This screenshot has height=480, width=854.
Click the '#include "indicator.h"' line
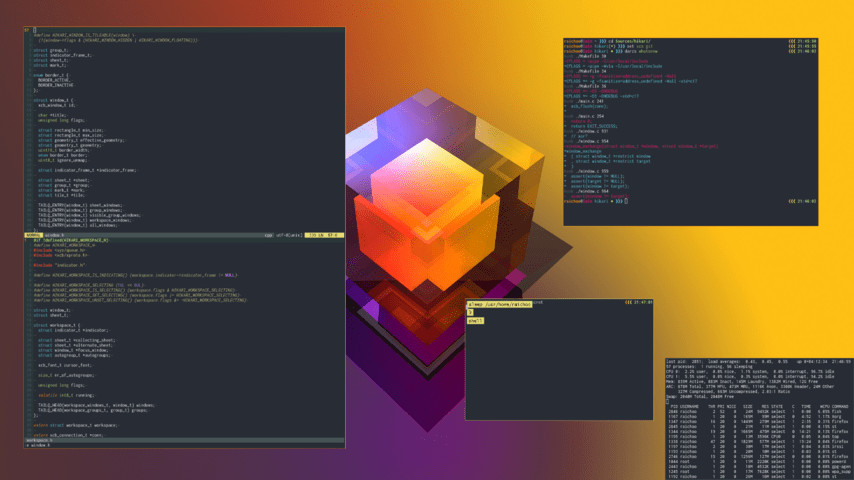59,265
